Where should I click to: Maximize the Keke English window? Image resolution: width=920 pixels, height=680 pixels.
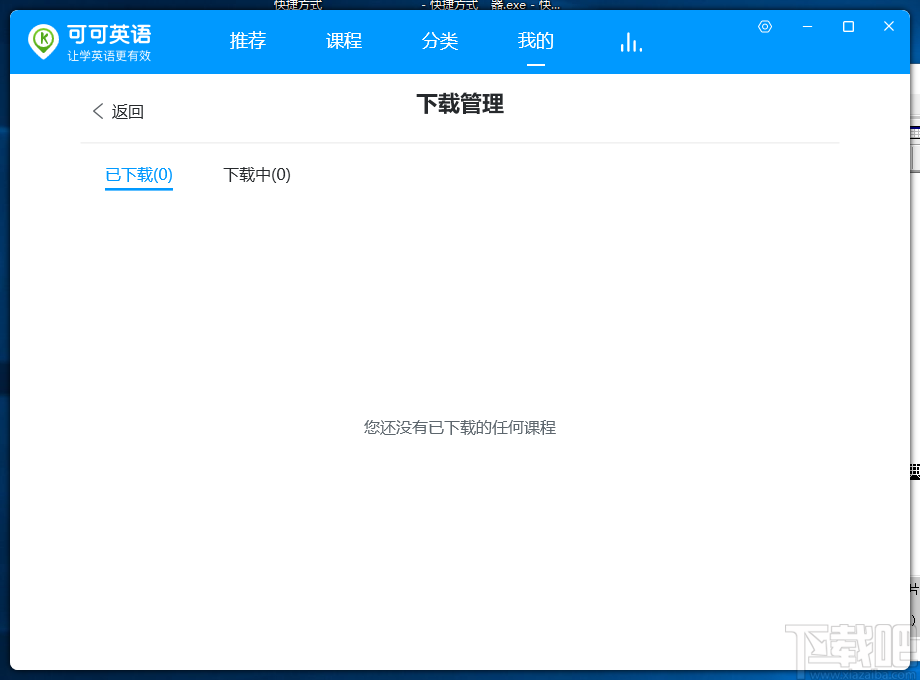pyautogui.click(x=847, y=26)
